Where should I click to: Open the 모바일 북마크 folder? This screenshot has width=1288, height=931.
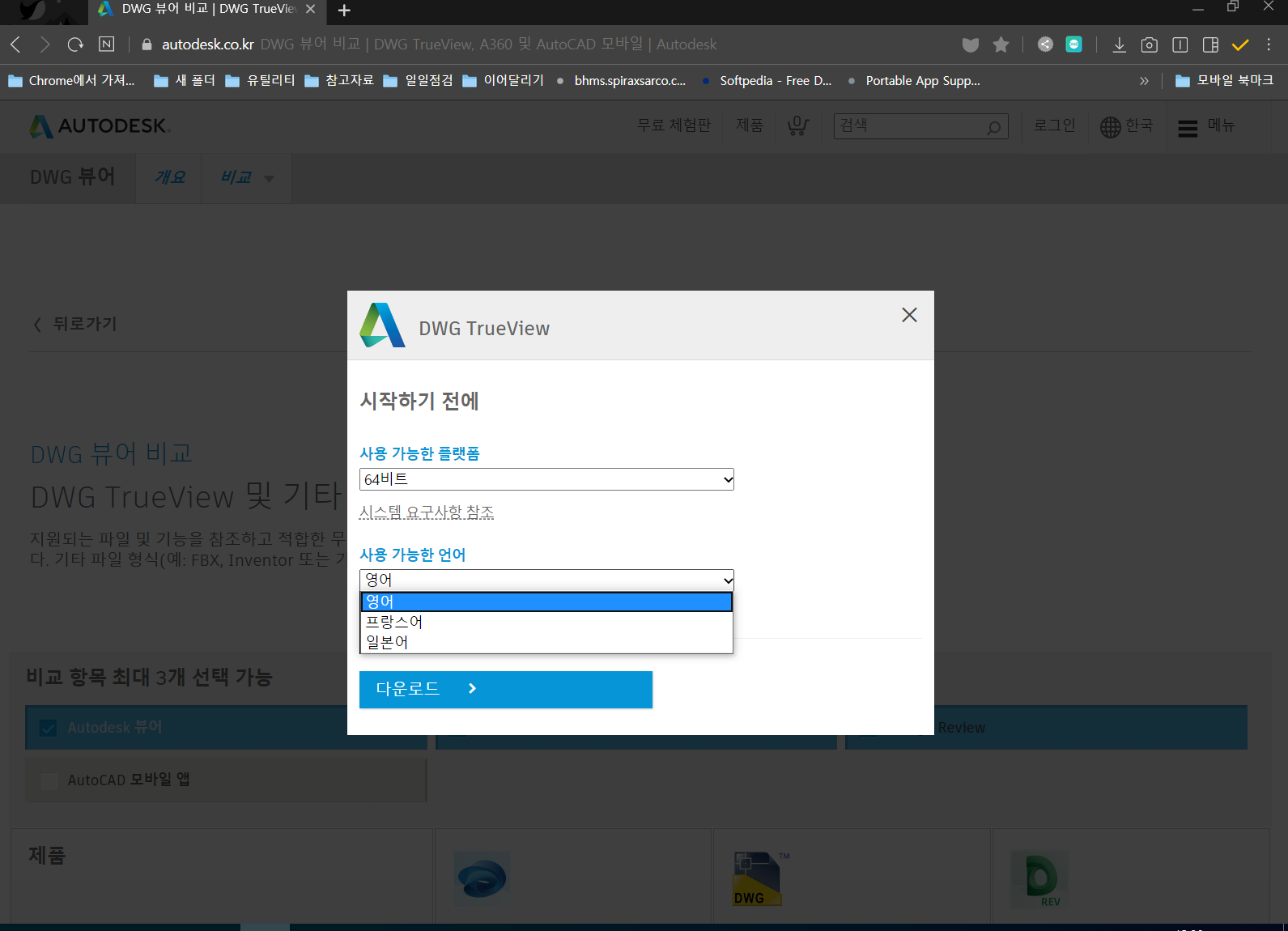1224,81
